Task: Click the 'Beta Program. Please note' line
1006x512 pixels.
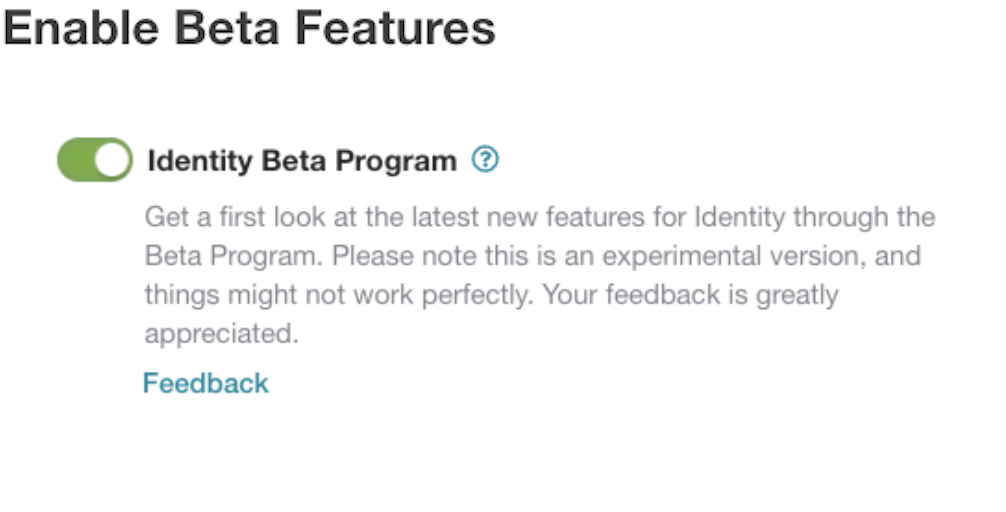Action: tap(533, 256)
